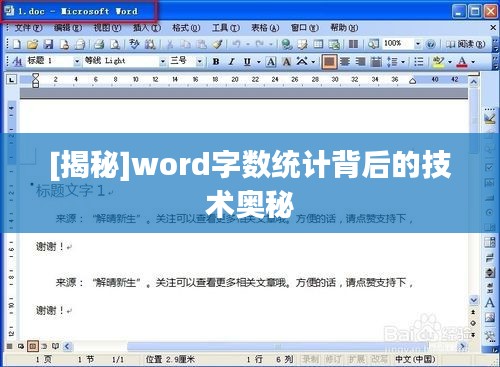This screenshot has height=367, width=500.
Task: Toggle Italic formatting button
Action: tap(232, 62)
